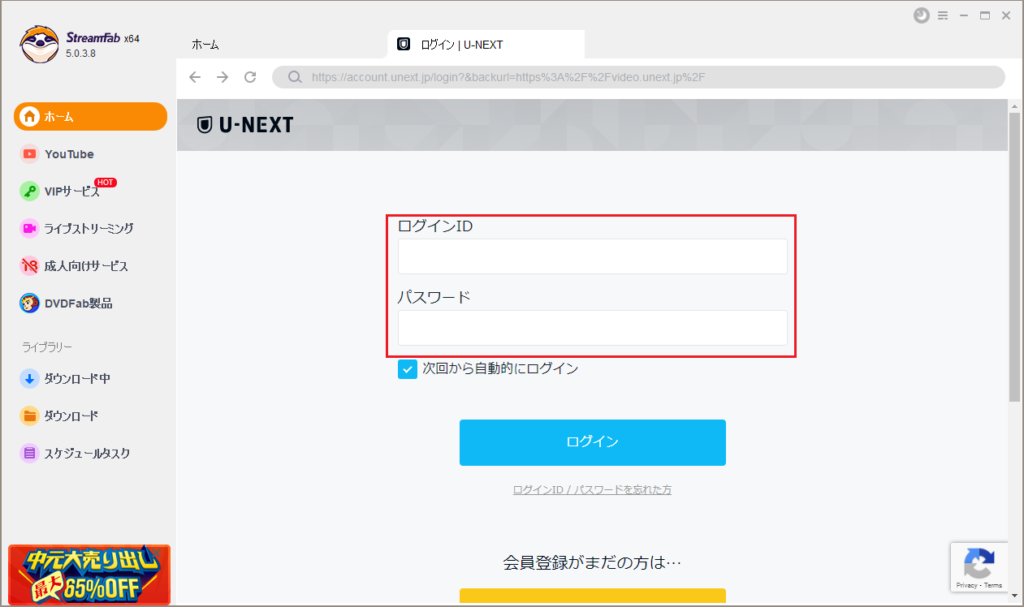Click the blue downloading arrow icon
The width and height of the screenshot is (1024, 607).
pos(29,378)
